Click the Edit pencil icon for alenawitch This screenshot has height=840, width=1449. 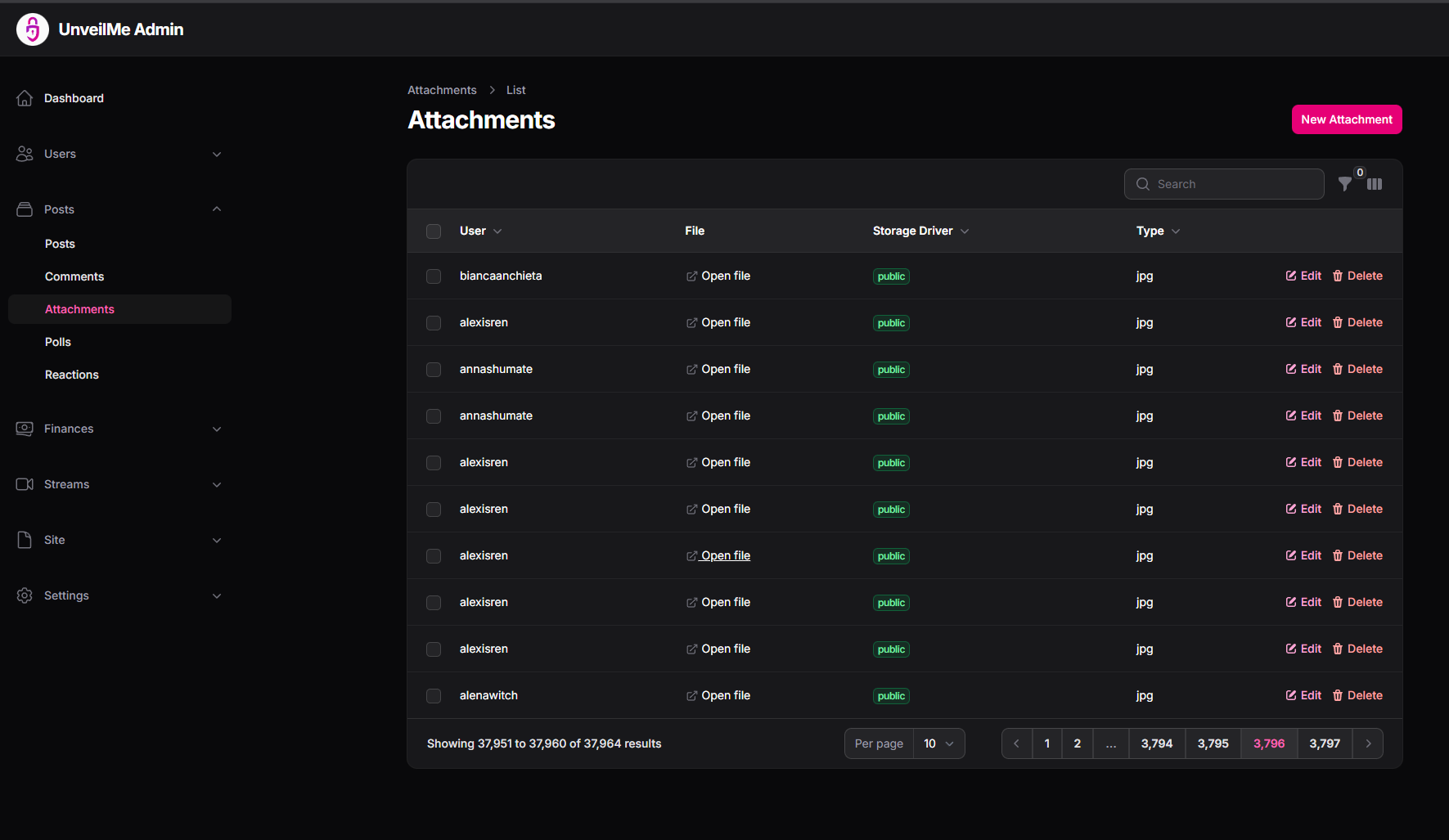(x=1291, y=696)
